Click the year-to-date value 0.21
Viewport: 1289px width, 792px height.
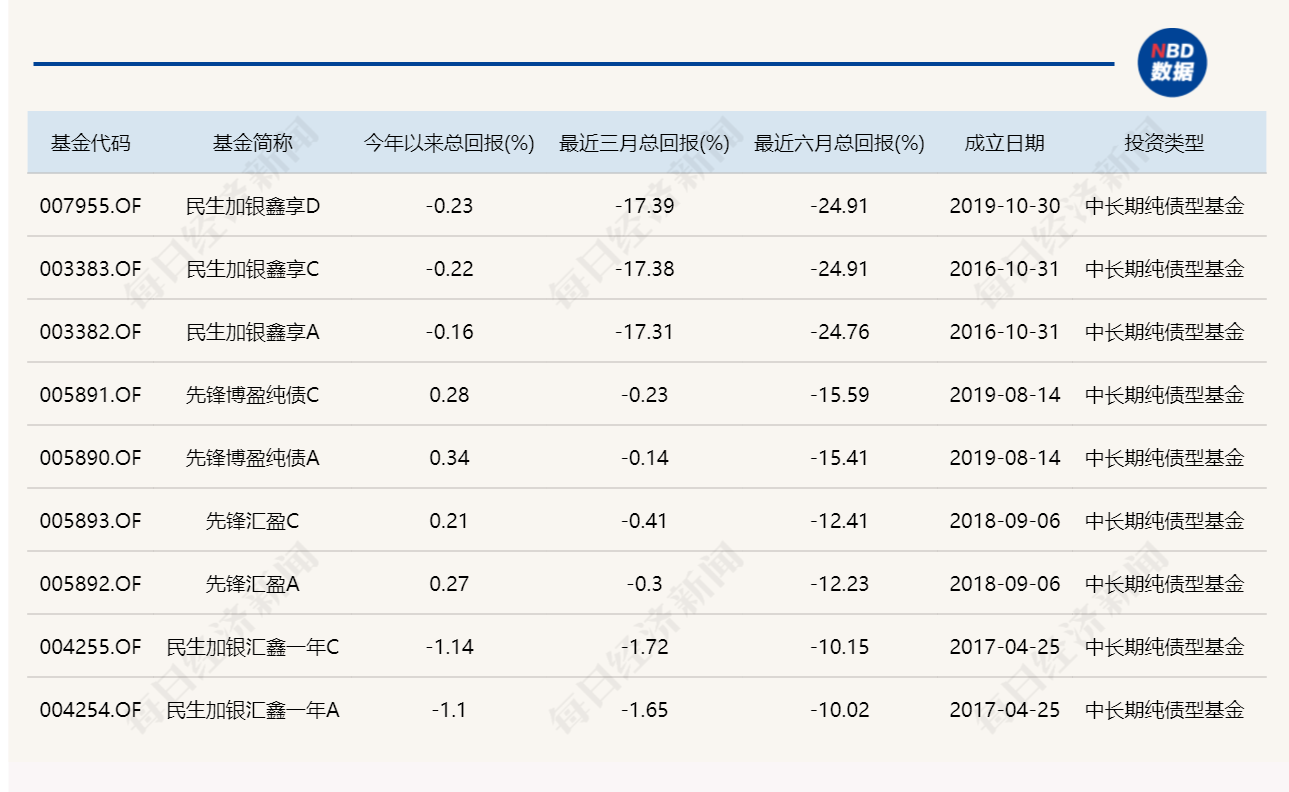tap(449, 521)
